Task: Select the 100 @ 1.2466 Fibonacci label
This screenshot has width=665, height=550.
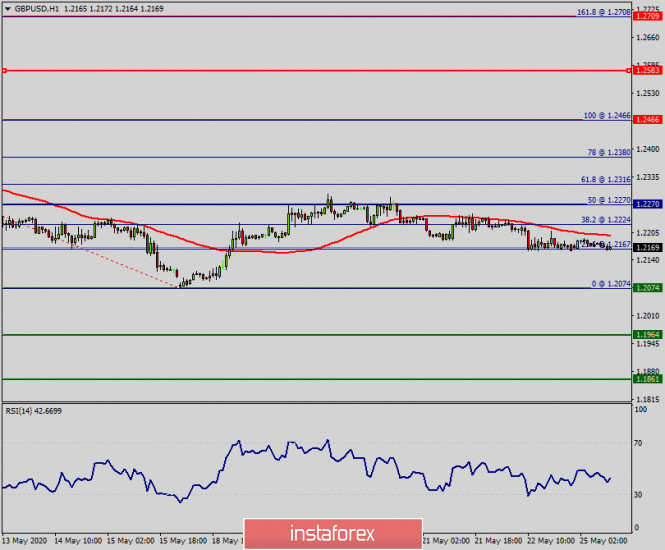Action: pyautogui.click(x=606, y=116)
